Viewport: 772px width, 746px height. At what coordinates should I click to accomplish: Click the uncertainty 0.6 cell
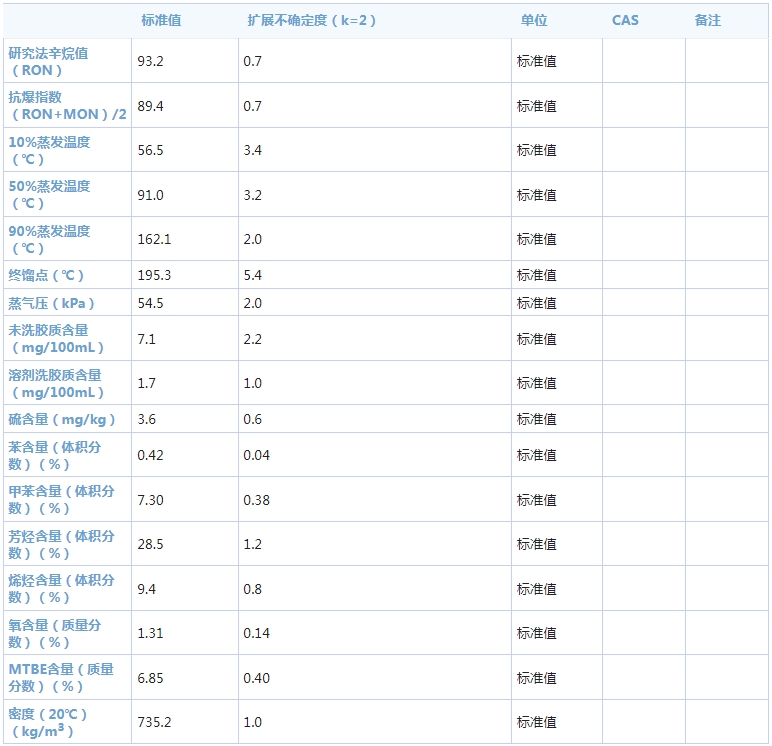[252, 419]
